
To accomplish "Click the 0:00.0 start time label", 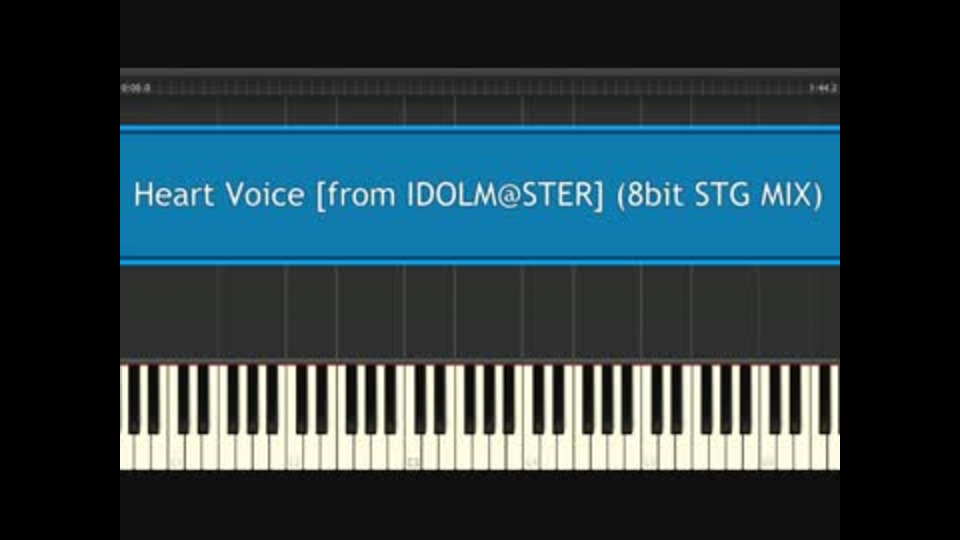I will [x=135, y=88].
